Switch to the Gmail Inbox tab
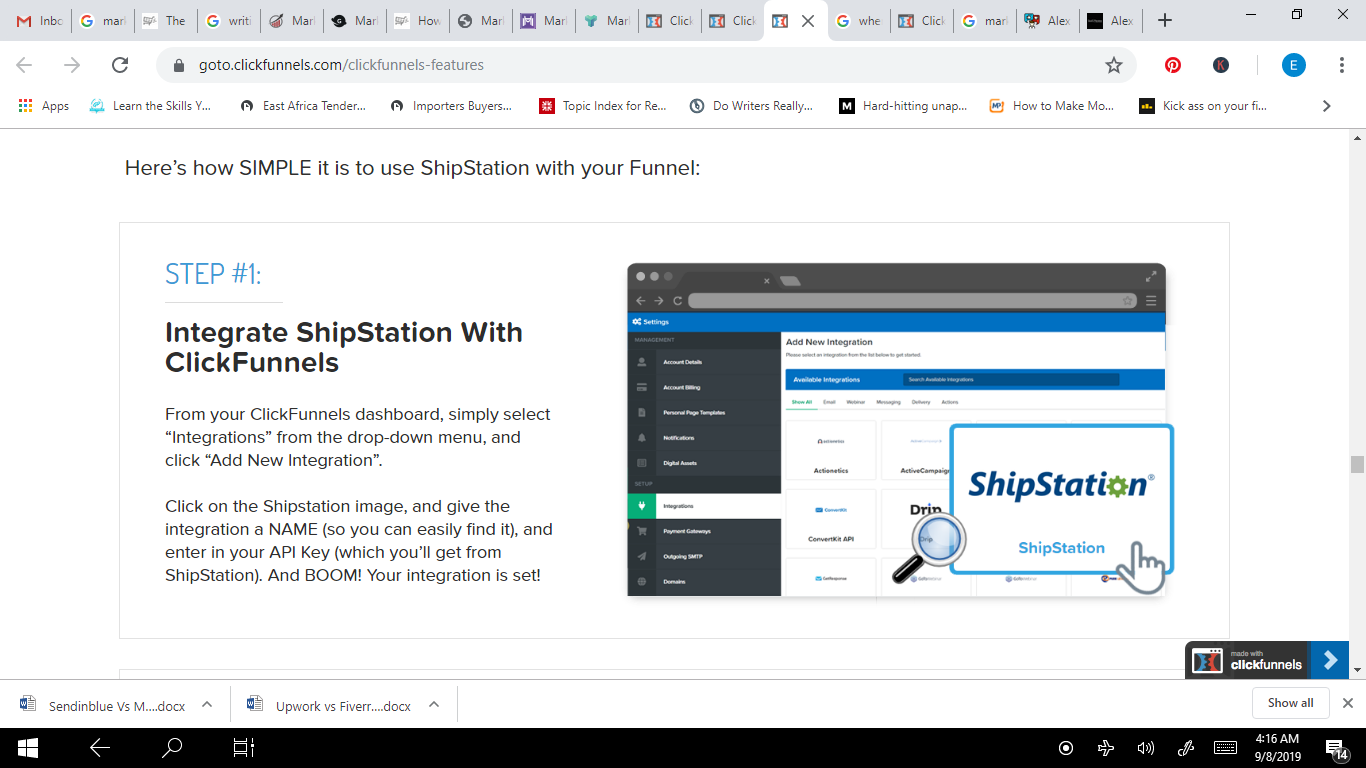Screen dimensions: 1366x768 point(40,20)
